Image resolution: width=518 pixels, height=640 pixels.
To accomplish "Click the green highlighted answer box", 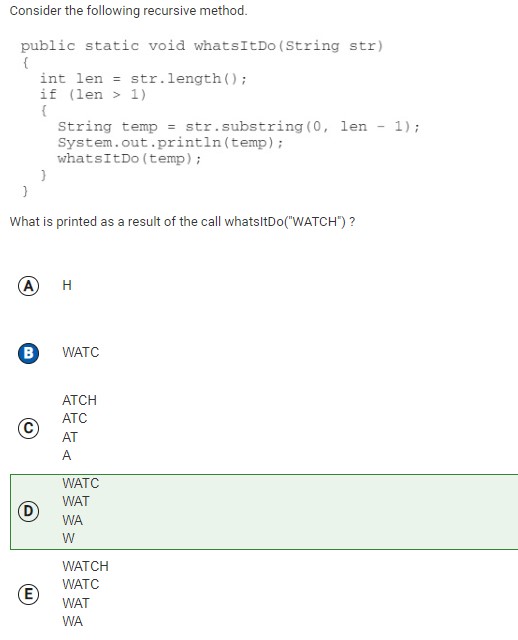I will [264, 512].
